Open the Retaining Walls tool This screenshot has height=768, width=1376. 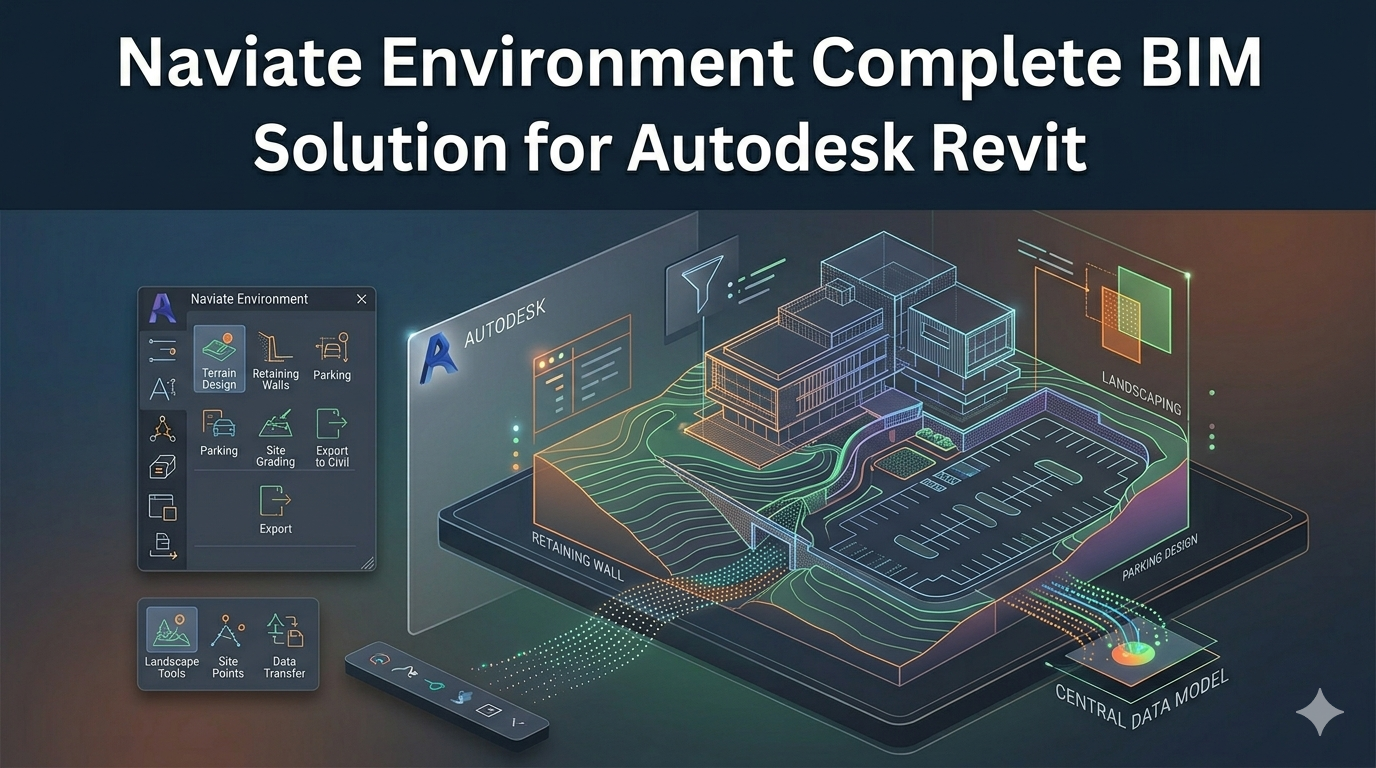click(x=275, y=358)
